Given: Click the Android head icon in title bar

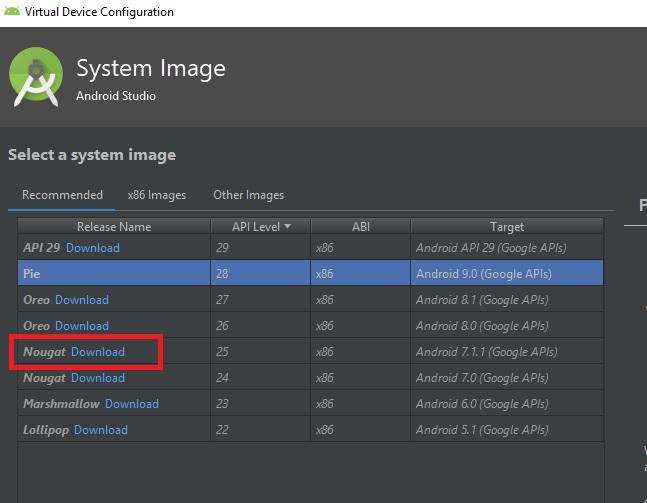Looking at the screenshot, I should coord(12,11).
